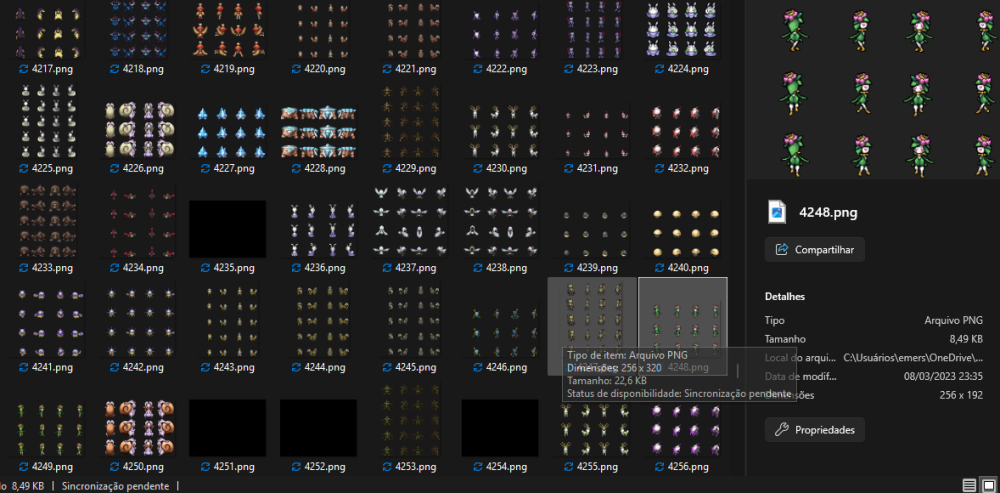Click 'Sincronização pendente' in the status bar
The image size is (1000, 493).
pos(115,486)
